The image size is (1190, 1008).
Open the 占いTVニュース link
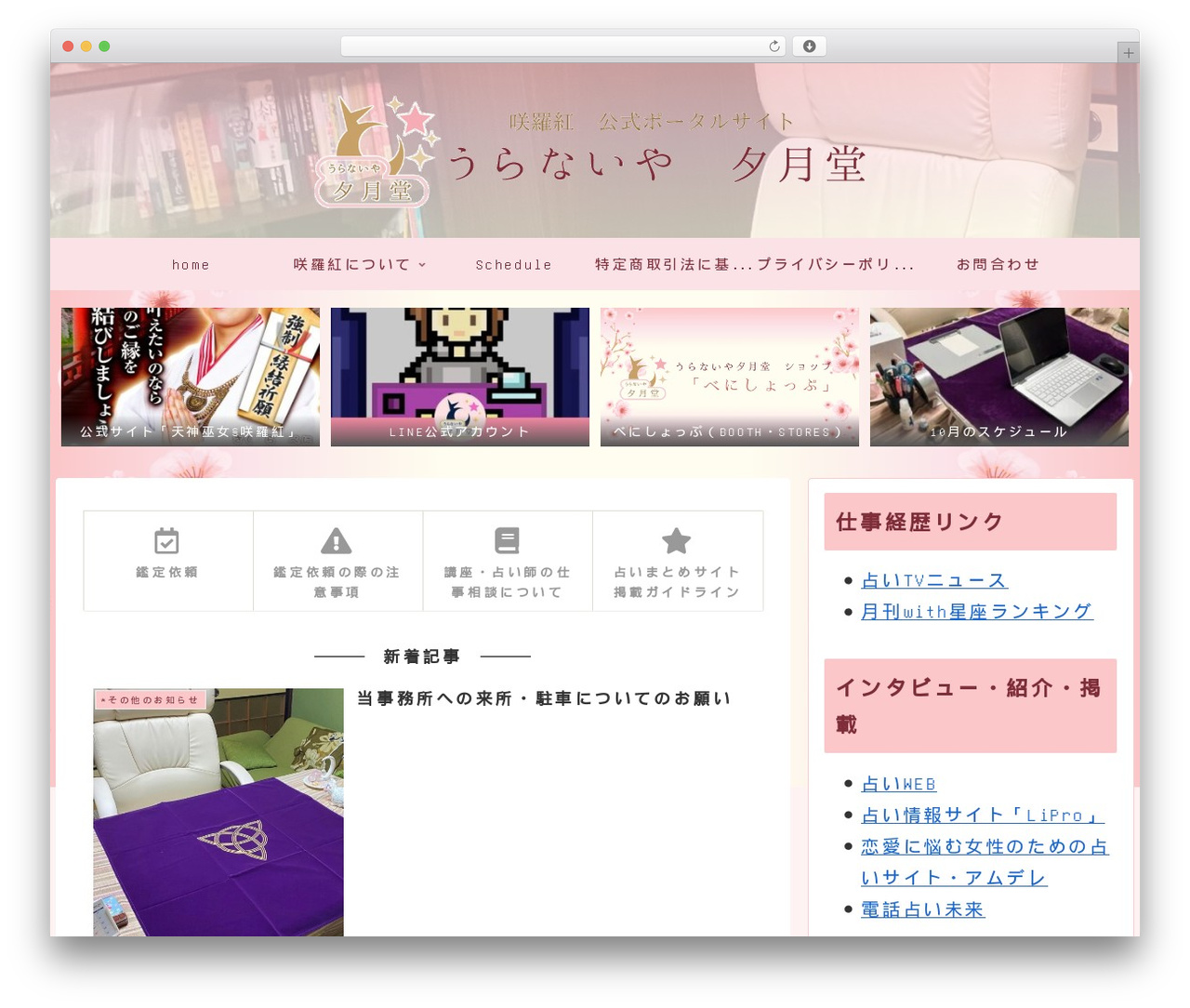[933, 580]
